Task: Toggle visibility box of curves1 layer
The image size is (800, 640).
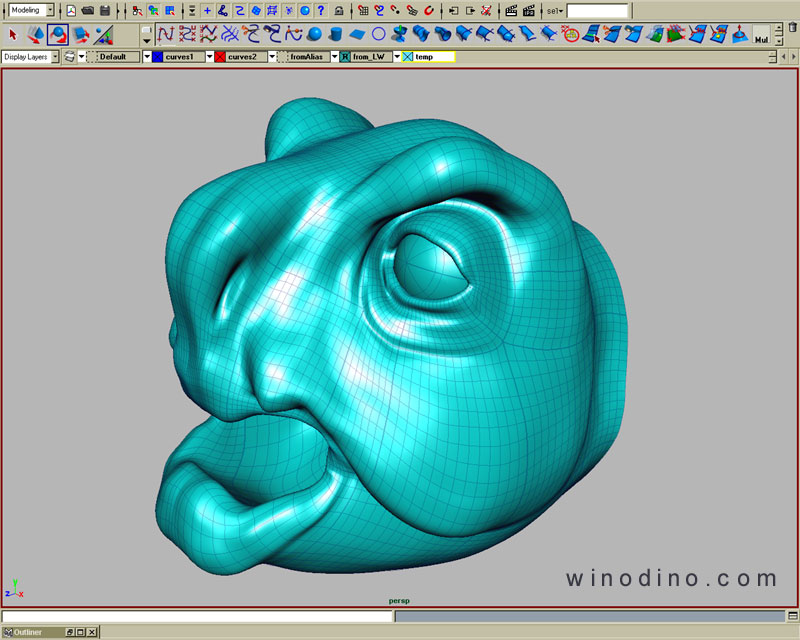Action: pyautogui.click(x=158, y=57)
